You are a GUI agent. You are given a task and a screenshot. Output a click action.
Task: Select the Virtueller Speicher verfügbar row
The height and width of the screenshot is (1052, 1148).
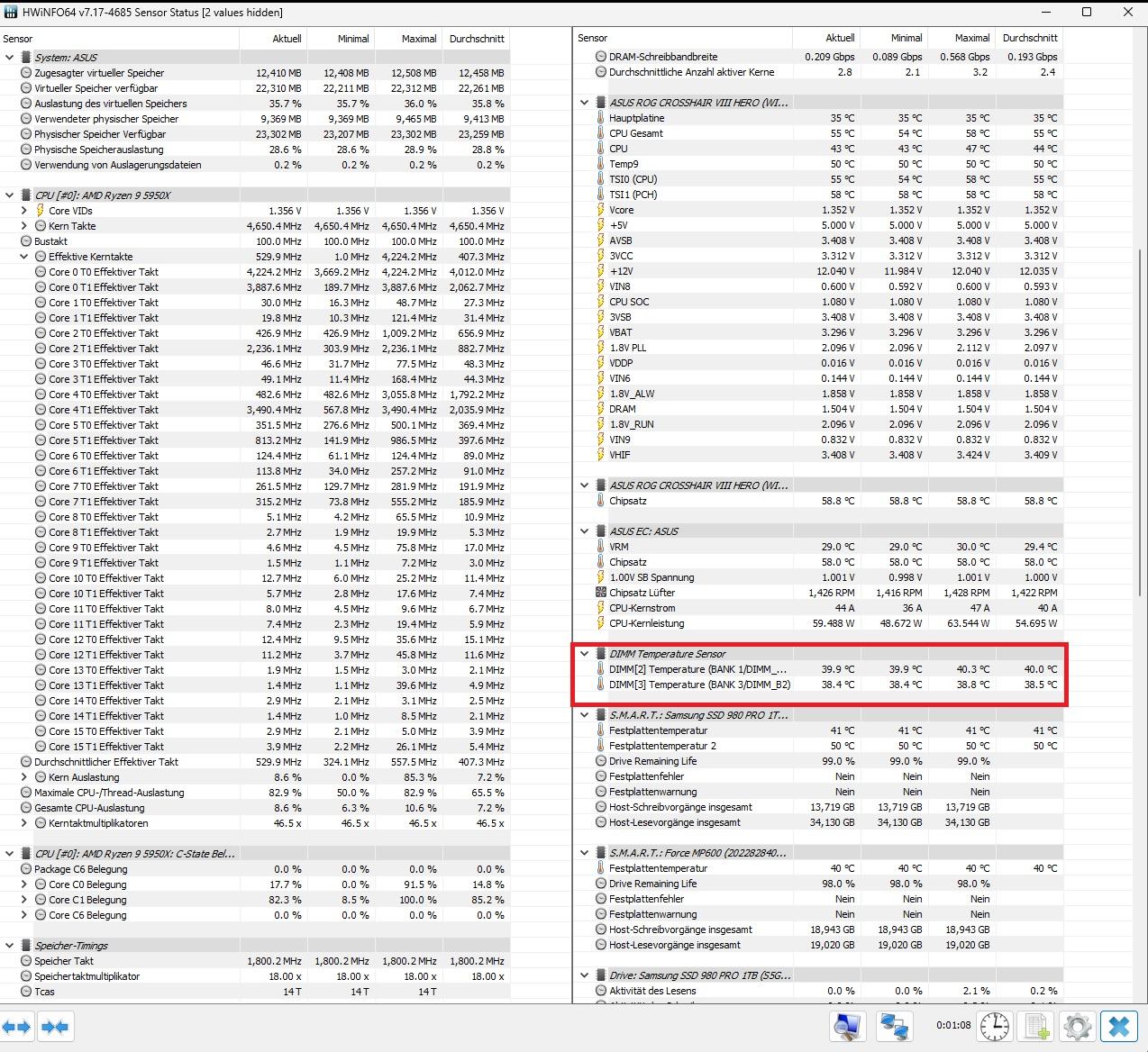coord(255,88)
